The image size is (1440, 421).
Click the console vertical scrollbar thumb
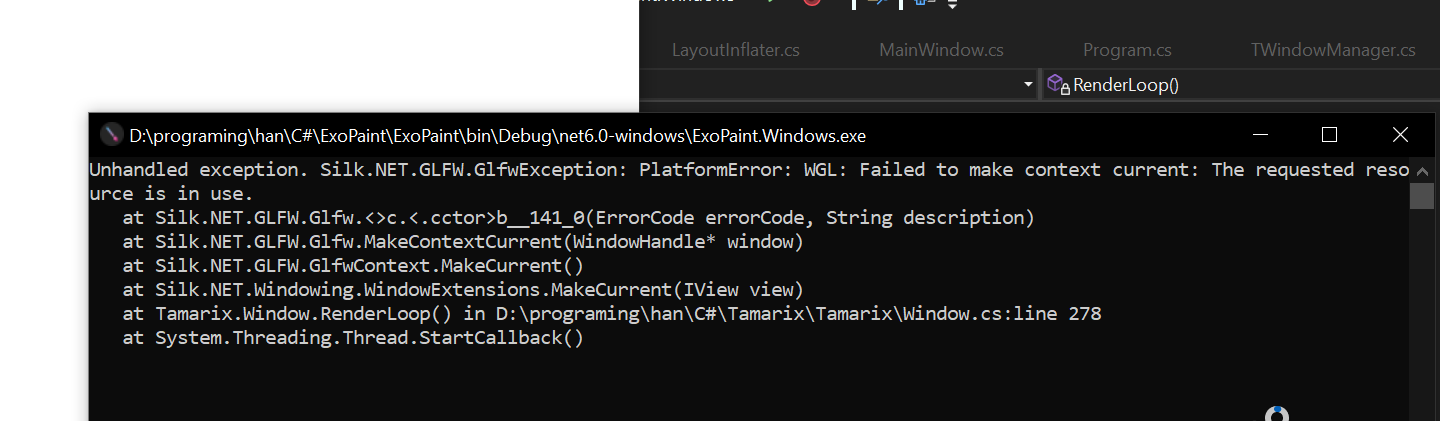1422,195
